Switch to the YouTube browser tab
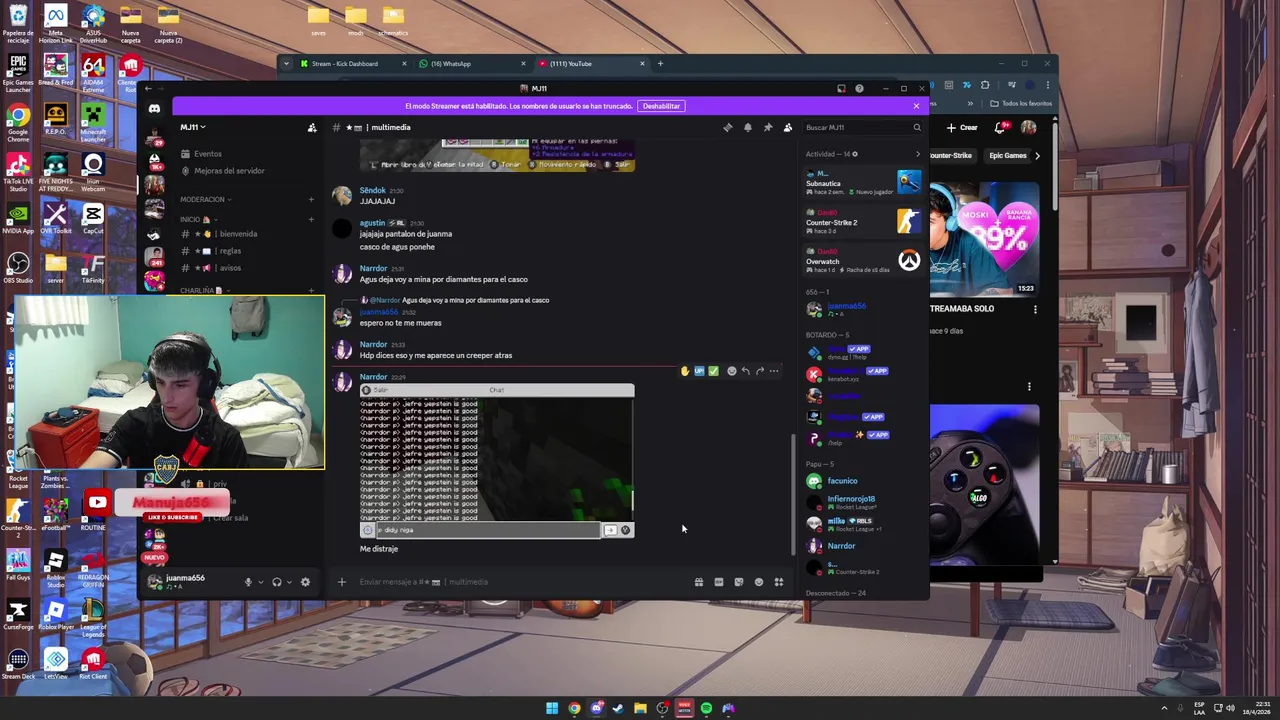The height and width of the screenshot is (720, 1280). [x=590, y=64]
